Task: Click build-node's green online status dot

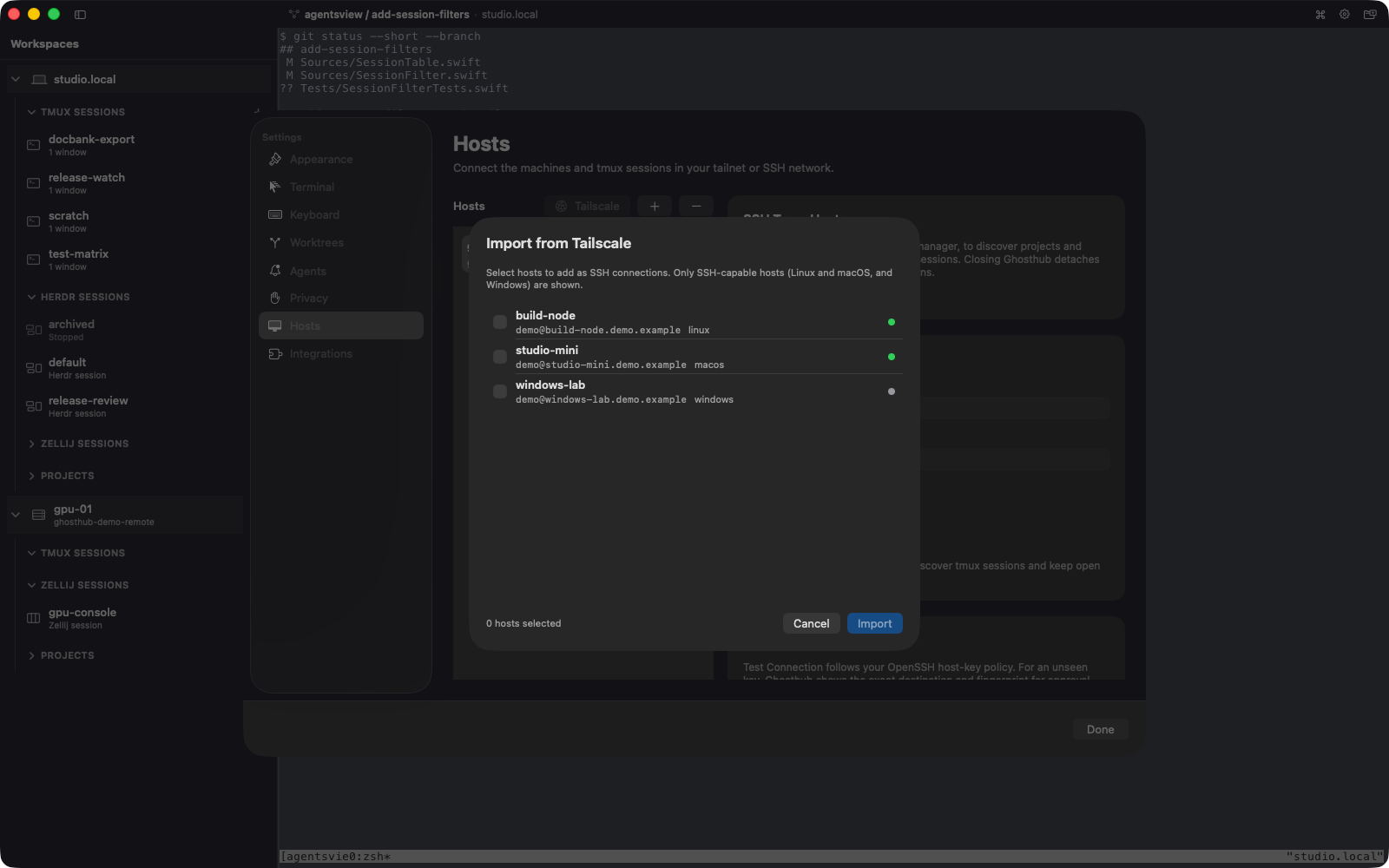Action: tap(892, 322)
